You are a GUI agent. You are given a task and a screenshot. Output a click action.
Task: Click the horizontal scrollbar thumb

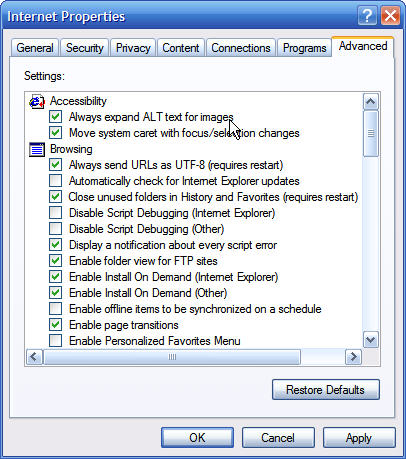pyautogui.click(x=172, y=357)
